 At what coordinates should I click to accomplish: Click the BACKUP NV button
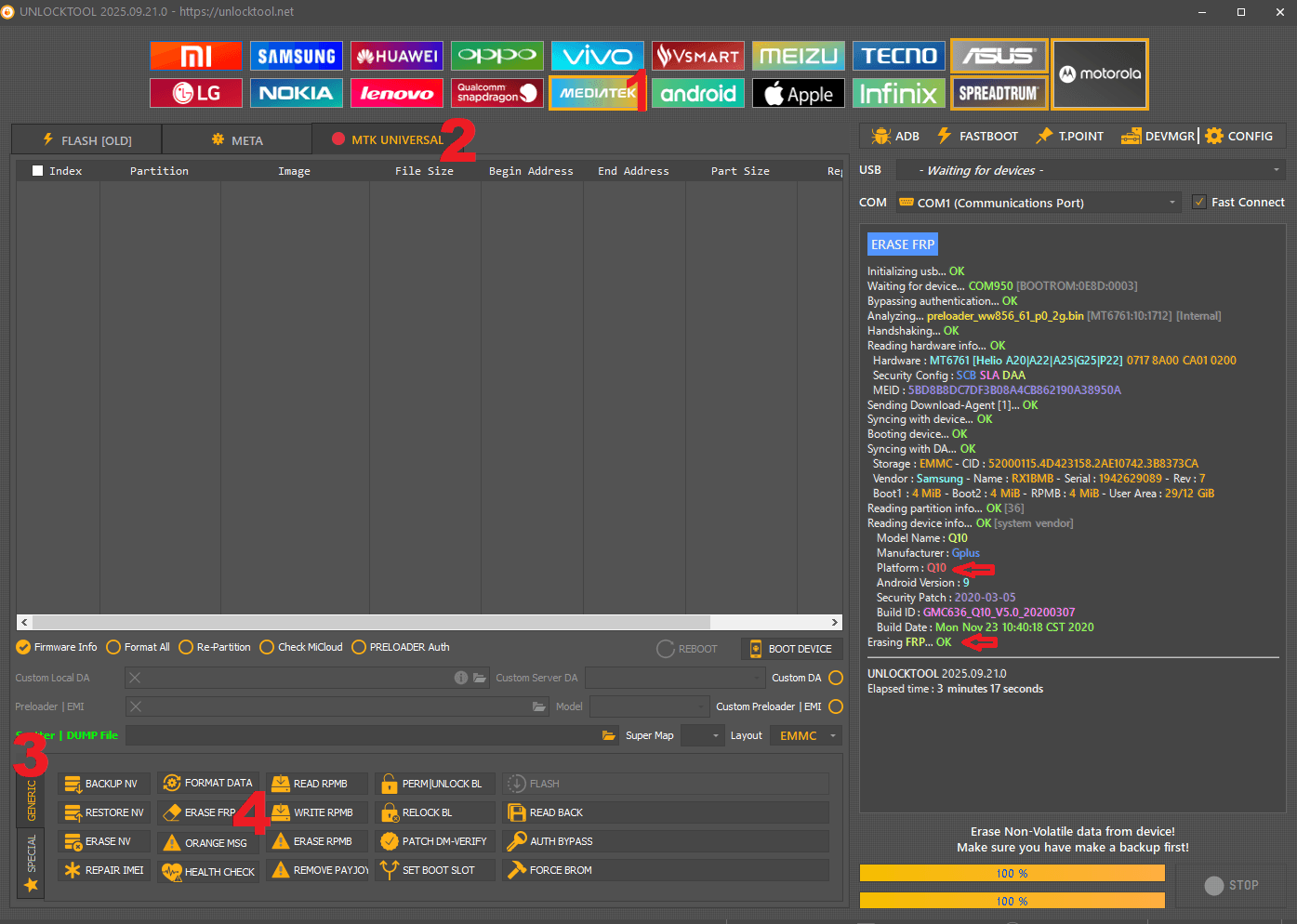[102, 784]
